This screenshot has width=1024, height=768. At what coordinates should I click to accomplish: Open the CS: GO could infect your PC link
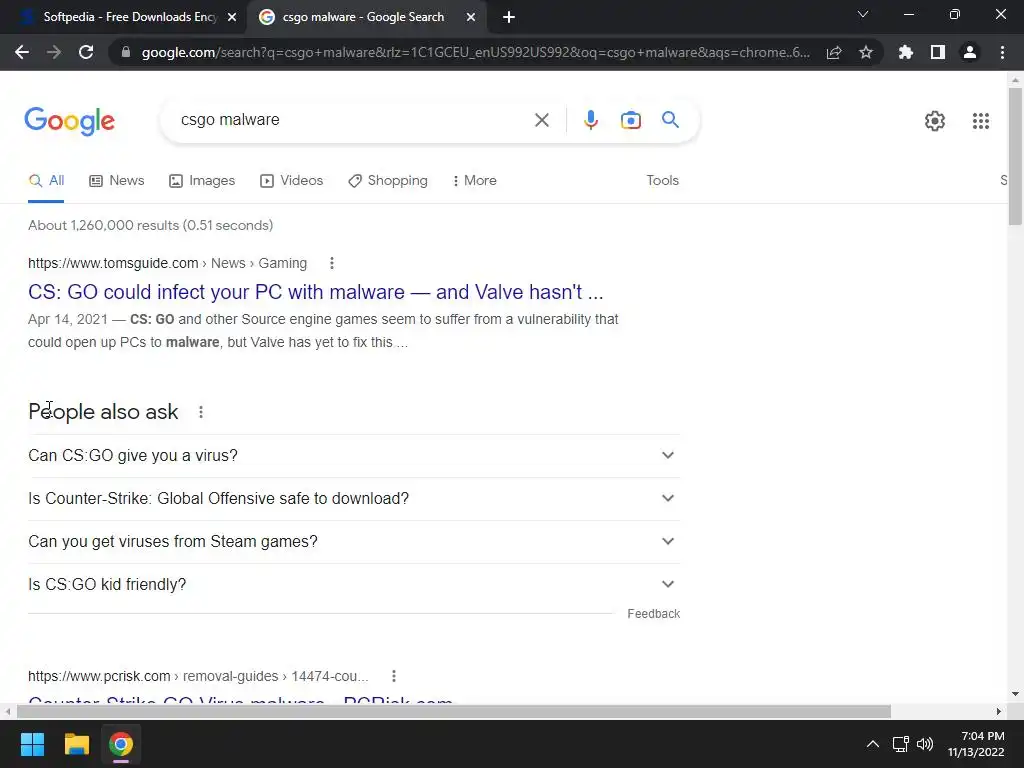[x=315, y=292]
